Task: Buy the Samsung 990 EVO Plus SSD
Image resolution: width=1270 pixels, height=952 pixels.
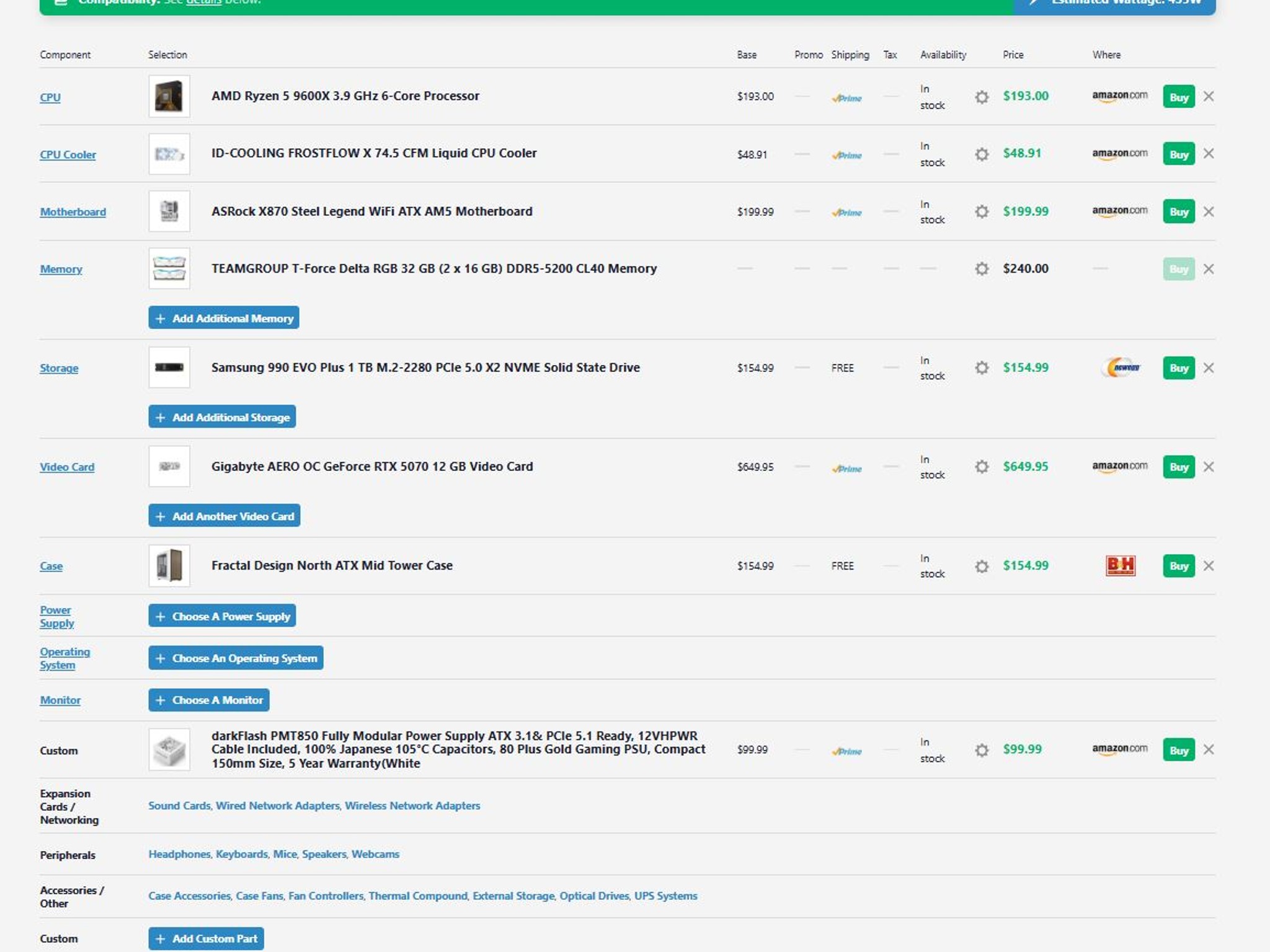Action: point(1178,368)
